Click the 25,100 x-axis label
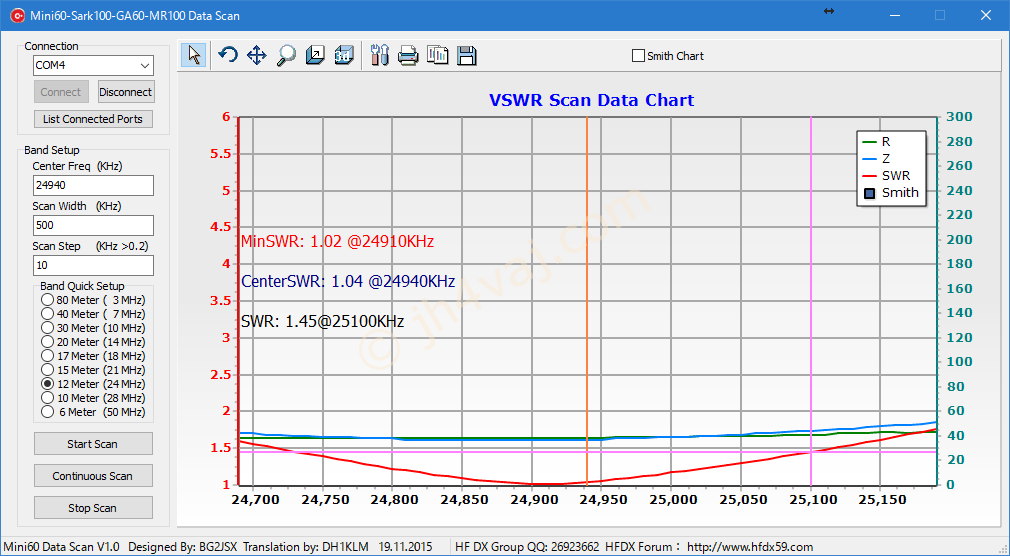Screen dimensions: 1010x556 click(x=811, y=500)
